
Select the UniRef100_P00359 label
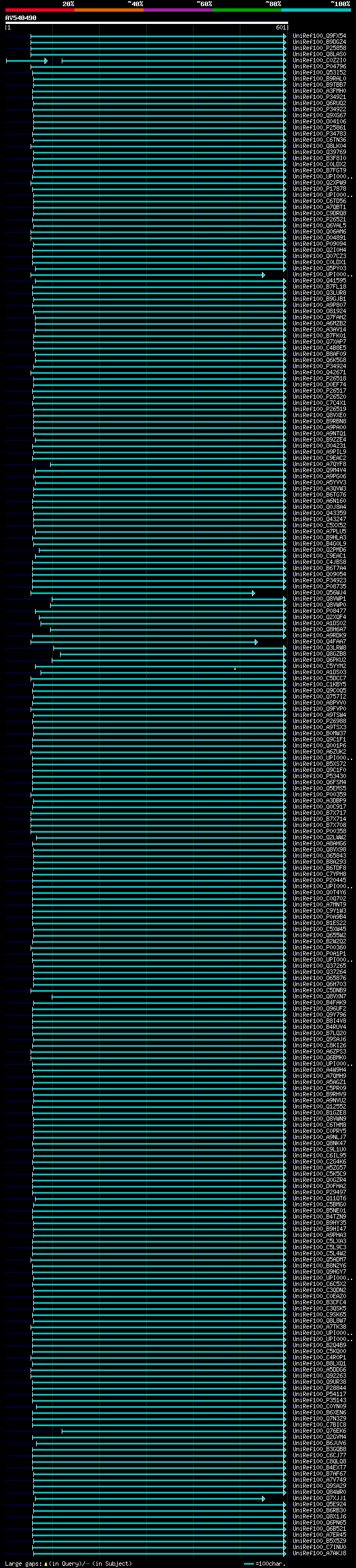coord(319,795)
